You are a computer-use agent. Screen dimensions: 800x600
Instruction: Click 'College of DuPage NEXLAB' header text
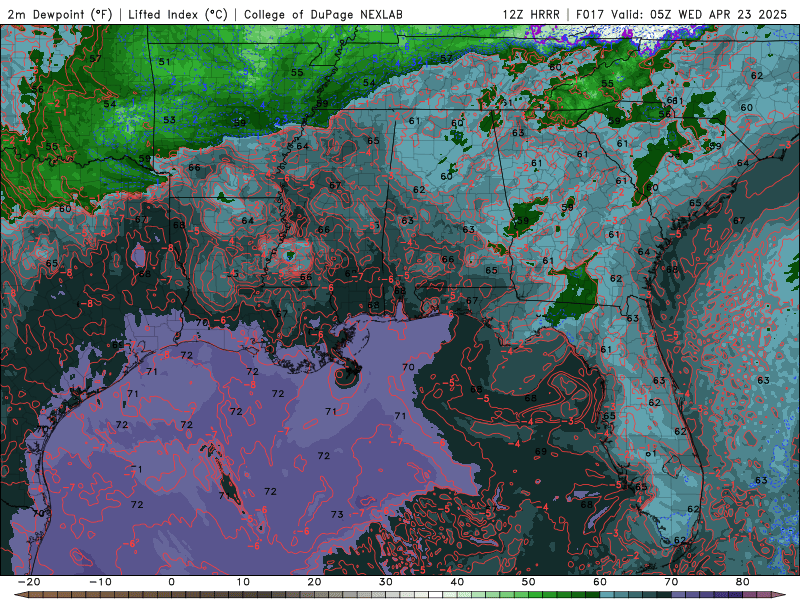coord(323,14)
